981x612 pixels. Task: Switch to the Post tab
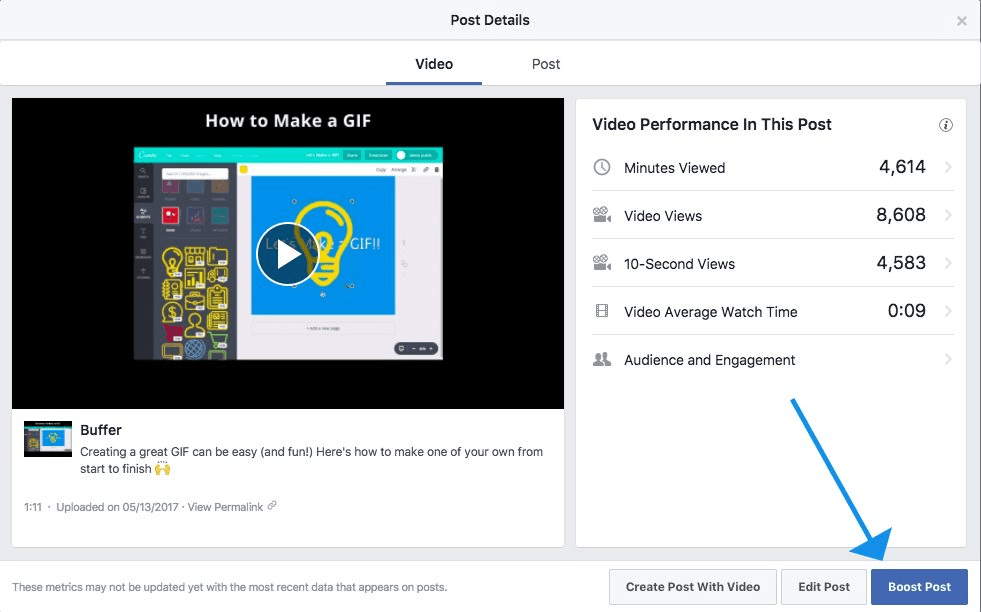tap(545, 64)
